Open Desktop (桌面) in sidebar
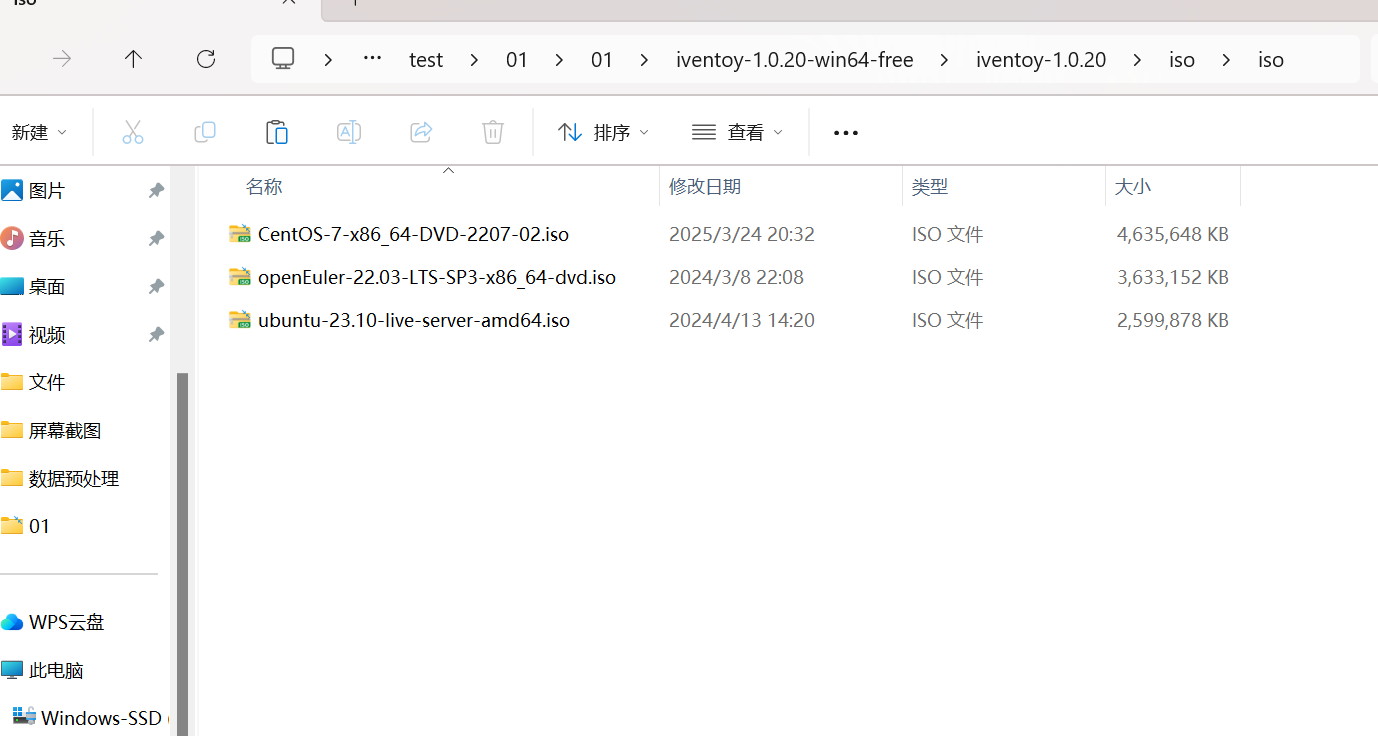Screen dimensions: 1378x736 tap(46, 286)
